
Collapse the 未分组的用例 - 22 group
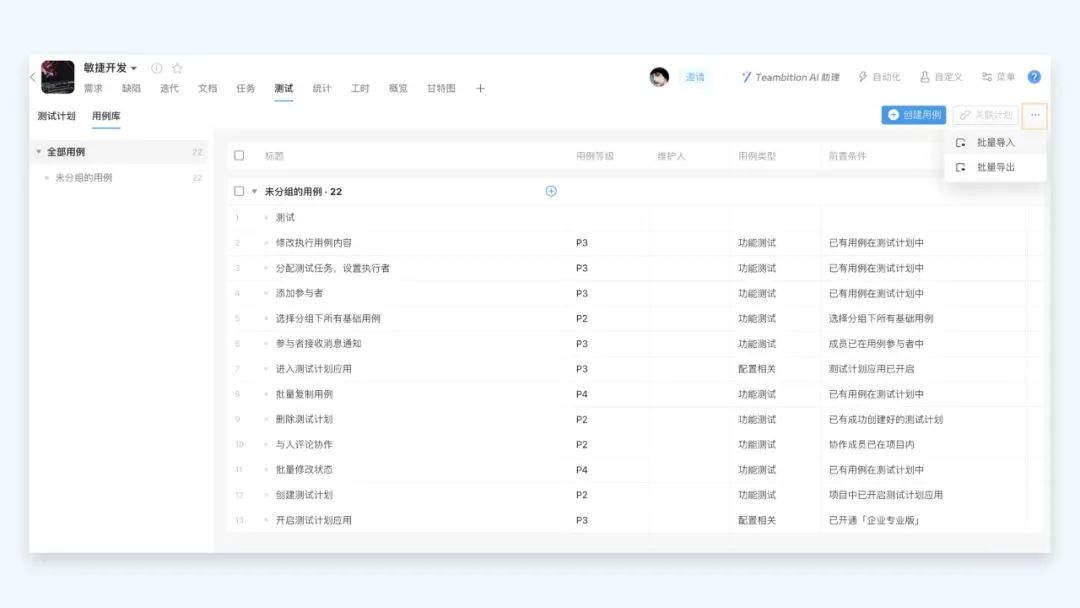[254, 191]
